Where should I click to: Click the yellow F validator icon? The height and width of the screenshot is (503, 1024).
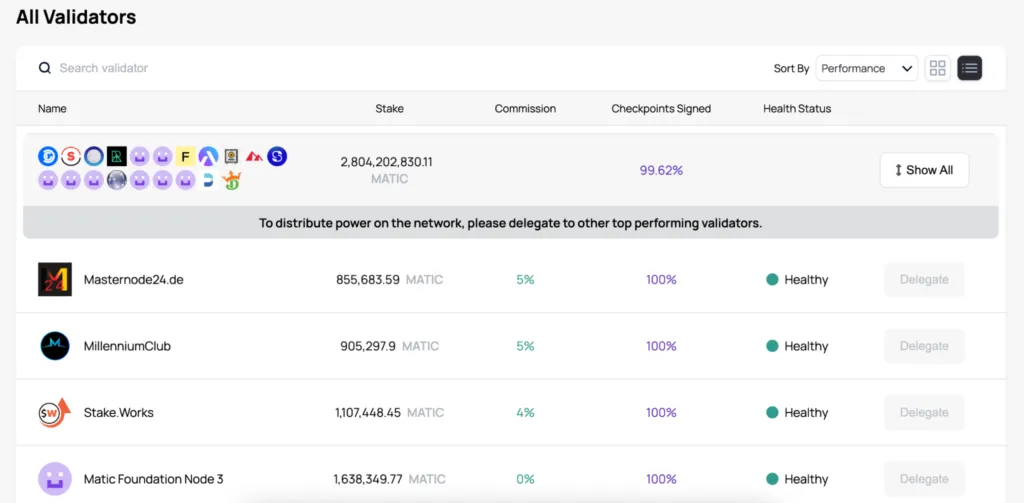pyautogui.click(x=185, y=156)
